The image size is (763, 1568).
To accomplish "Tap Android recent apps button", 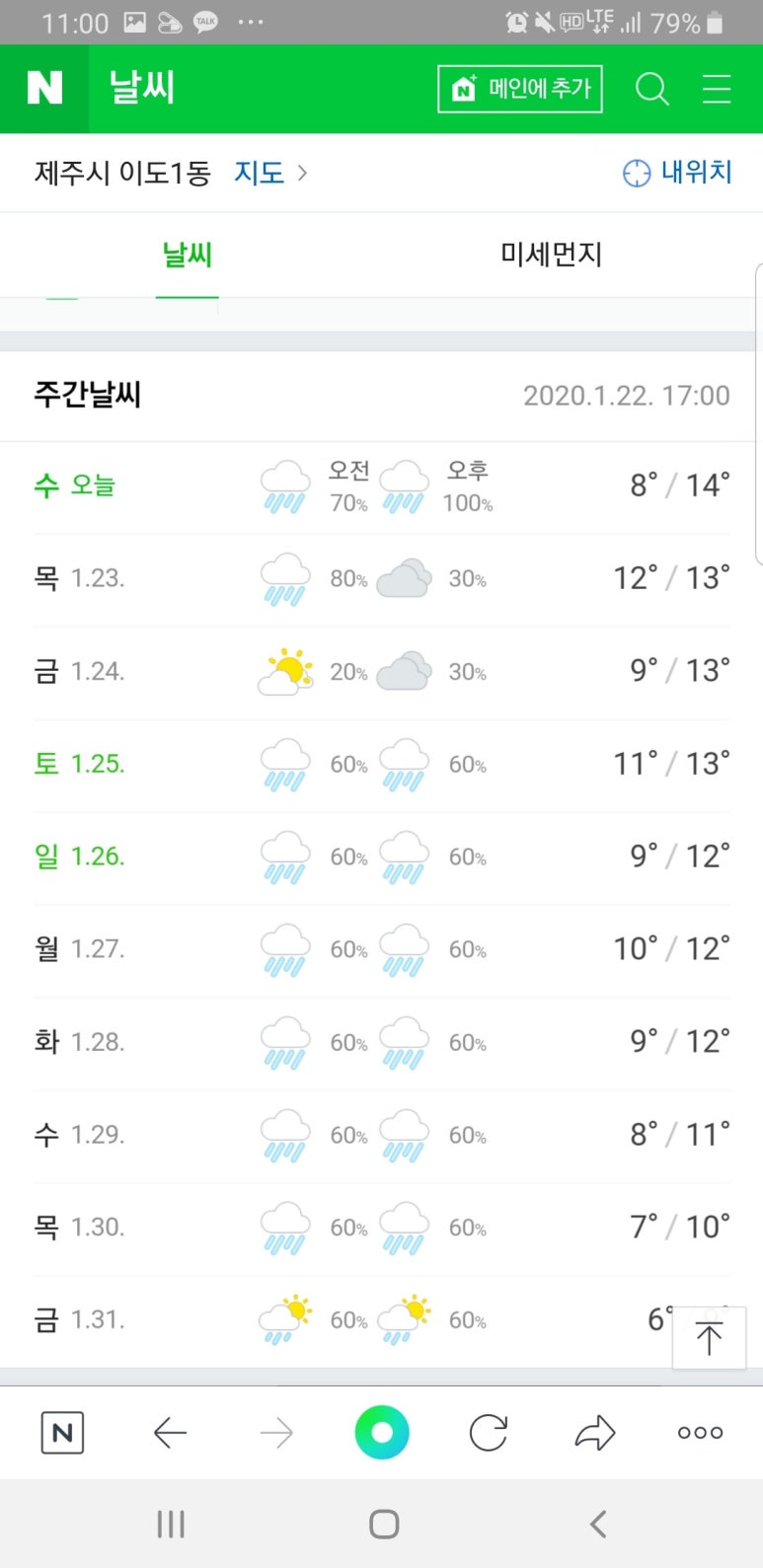I will 171,1525.
